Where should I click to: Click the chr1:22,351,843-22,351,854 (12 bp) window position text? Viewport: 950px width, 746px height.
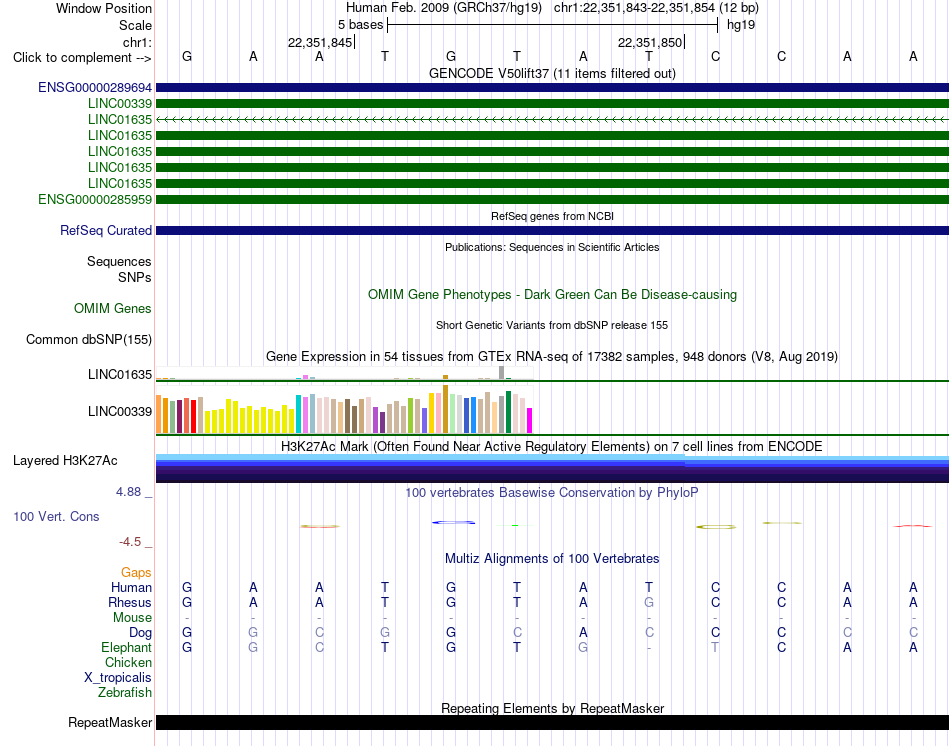pyautogui.click(x=656, y=8)
